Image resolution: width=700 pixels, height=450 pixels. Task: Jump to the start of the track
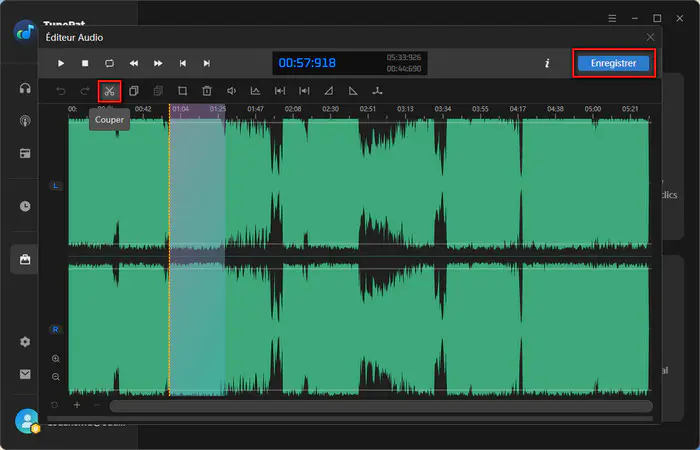click(x=183, y=63)
